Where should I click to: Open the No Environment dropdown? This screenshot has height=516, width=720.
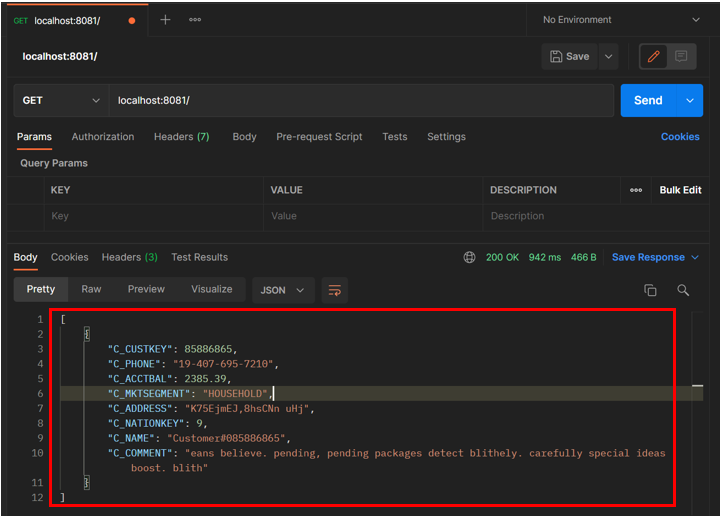[x=620, y=20]
